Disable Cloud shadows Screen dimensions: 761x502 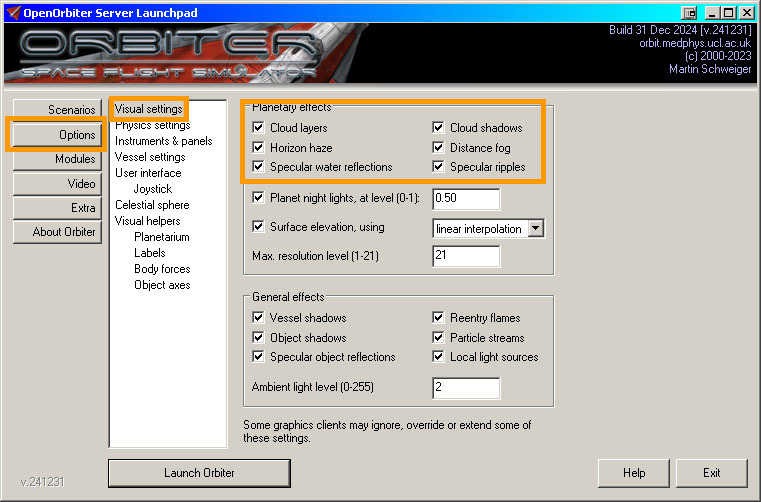pos(438,128)
